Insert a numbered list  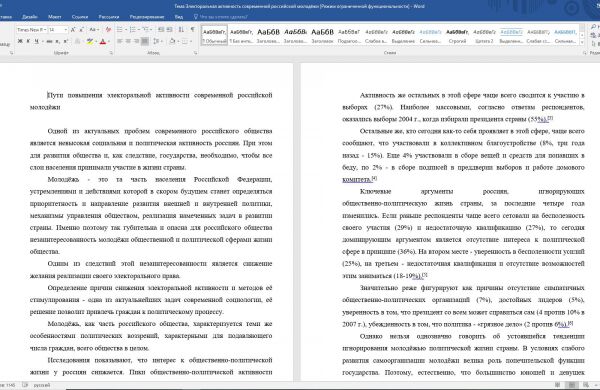pos(133,29)
